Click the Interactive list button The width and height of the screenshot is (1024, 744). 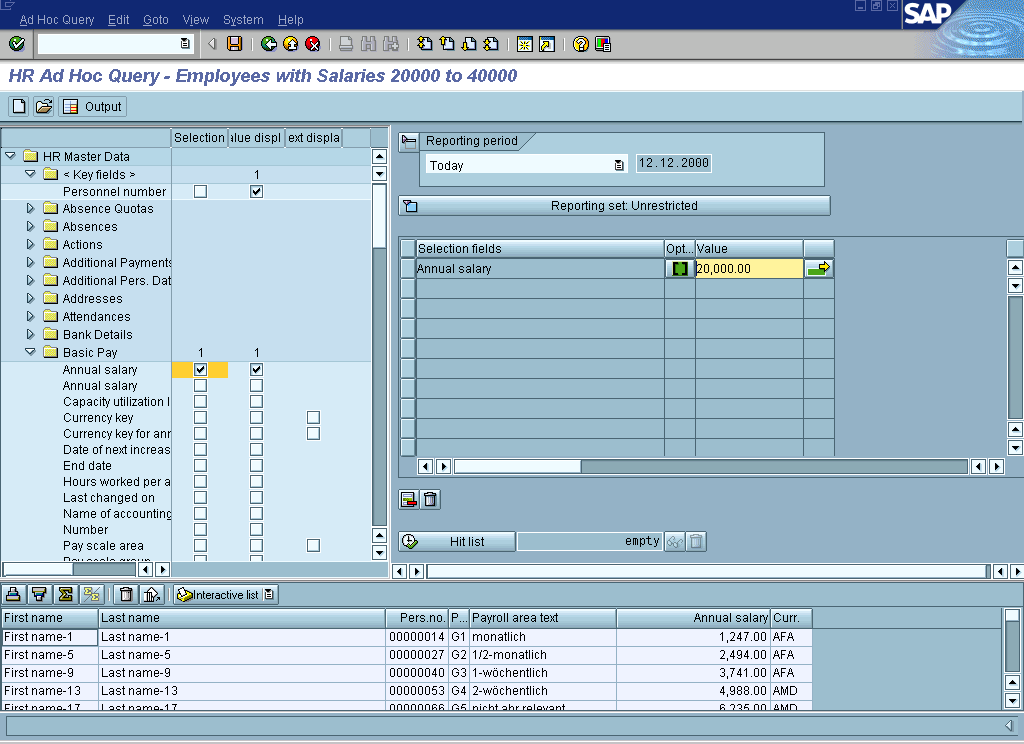(x=226, y=594)
